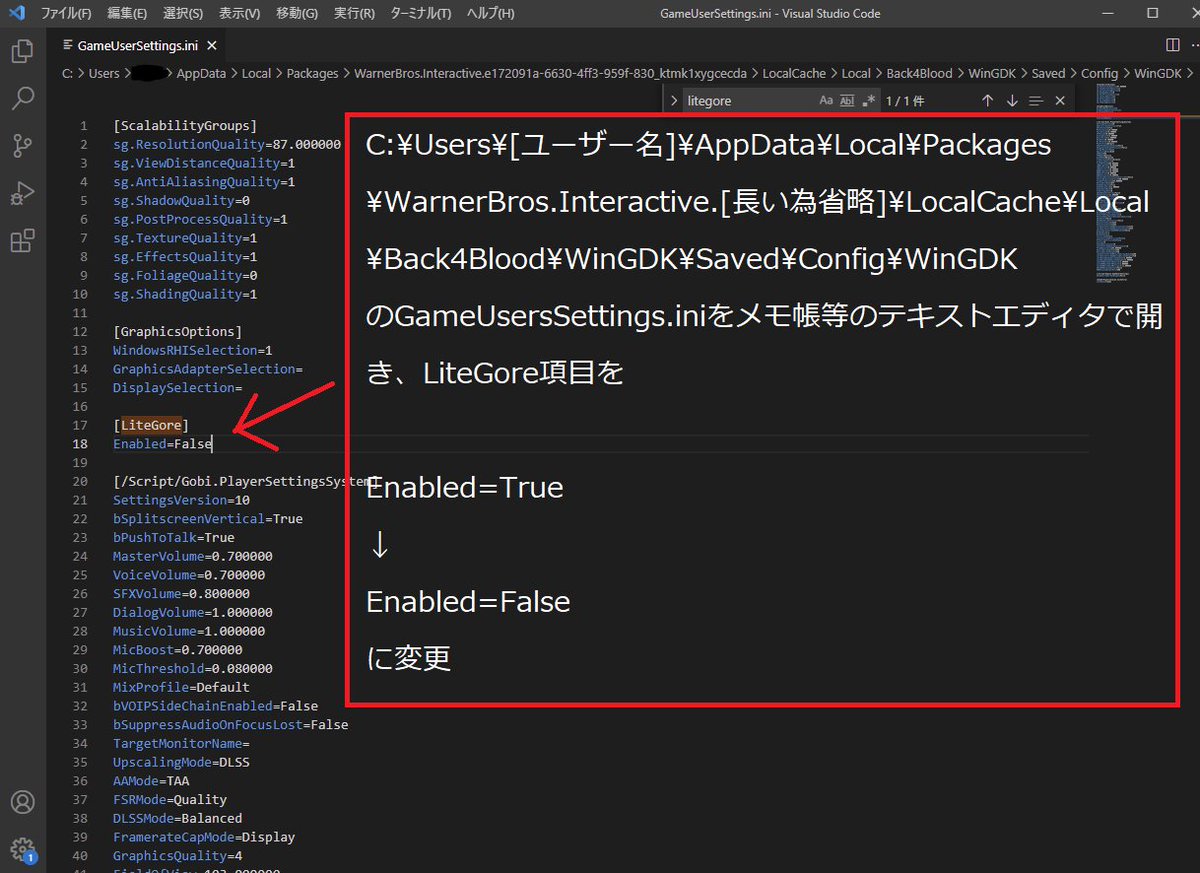The image size is (1200, 873).
Task: Go to next match in find widget
Action: [x=1012, y=101]
